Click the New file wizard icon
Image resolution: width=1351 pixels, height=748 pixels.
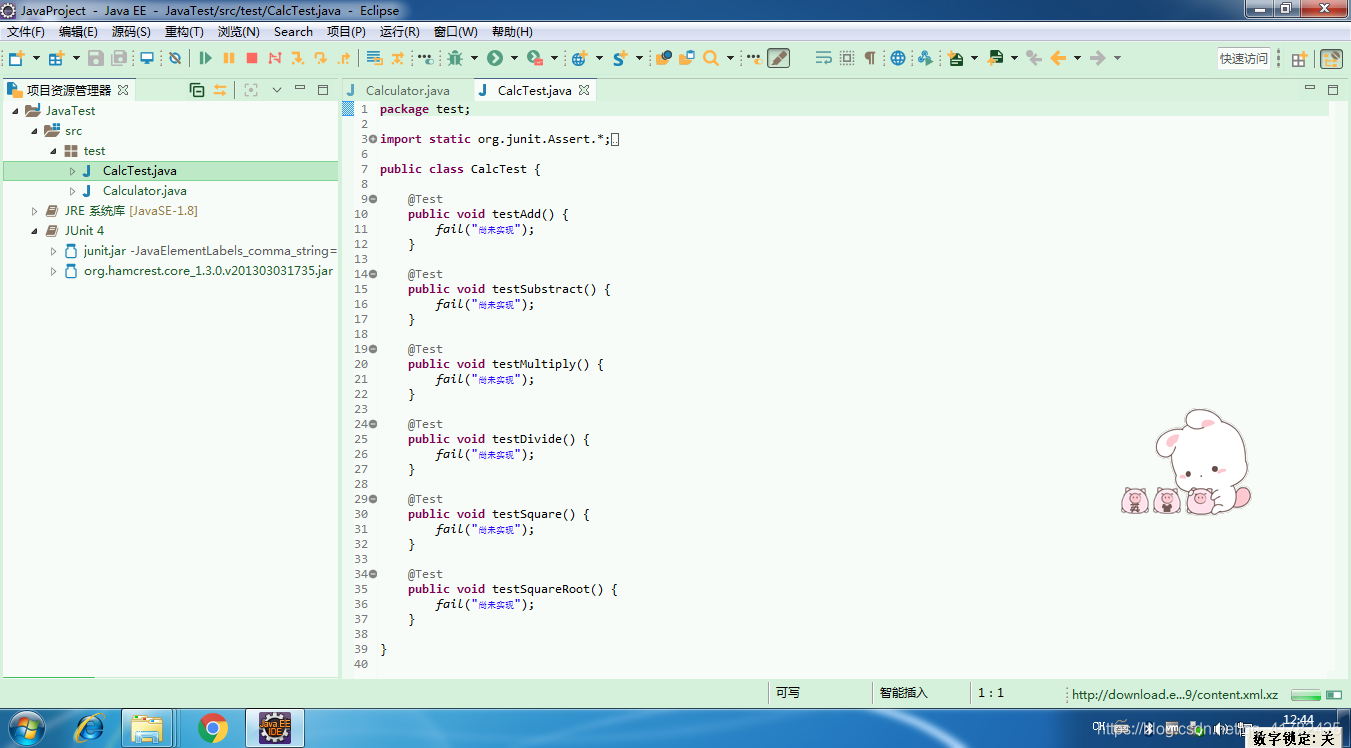point(16,58)
